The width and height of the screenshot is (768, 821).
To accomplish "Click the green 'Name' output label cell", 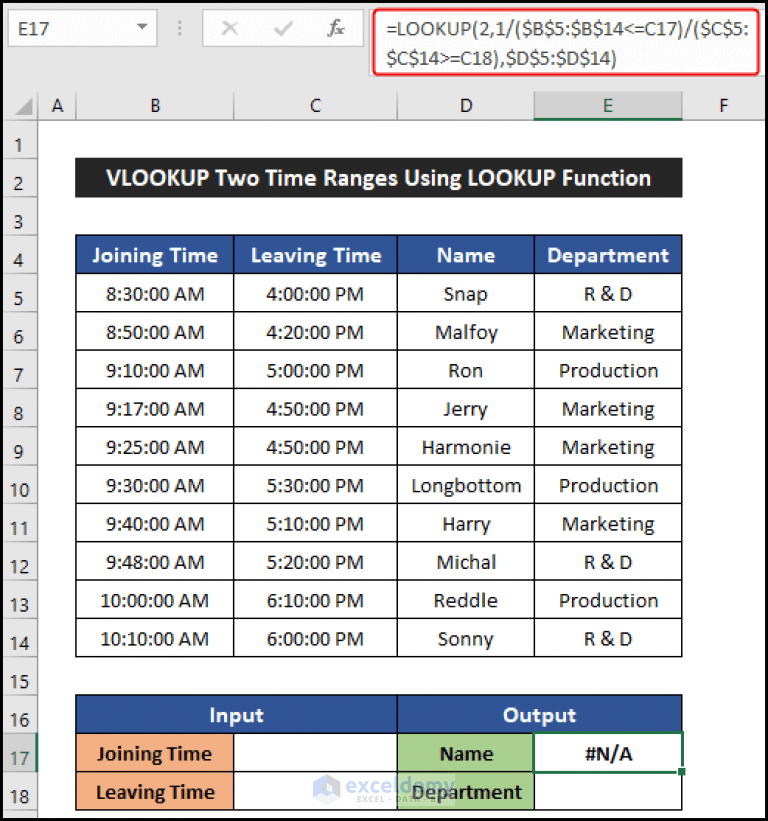I will coord(465,753).
